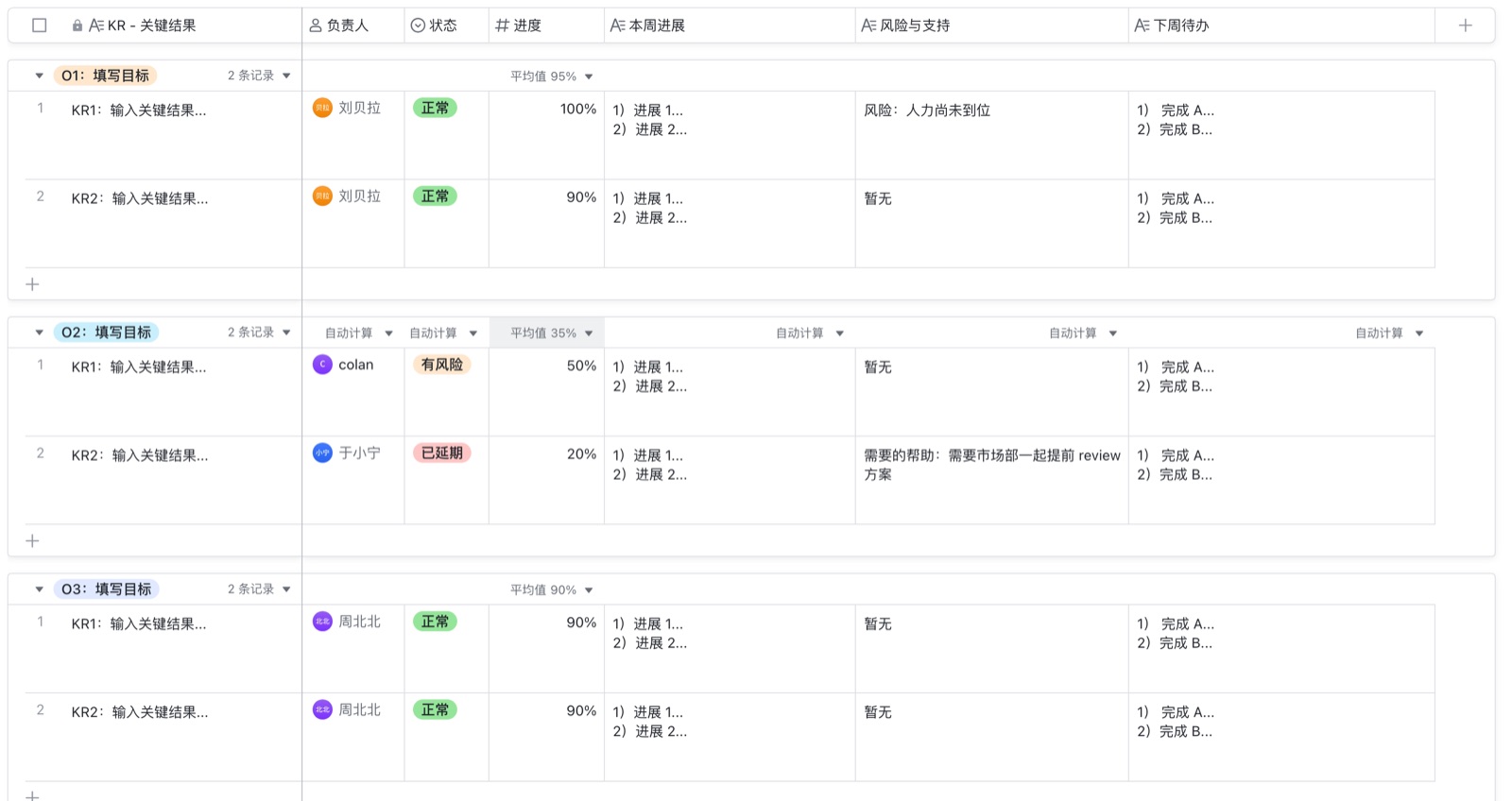Screen dimensions: 1512x801
Task: Collapse the O3: 填写目标 group
Action: click(39, 589)
